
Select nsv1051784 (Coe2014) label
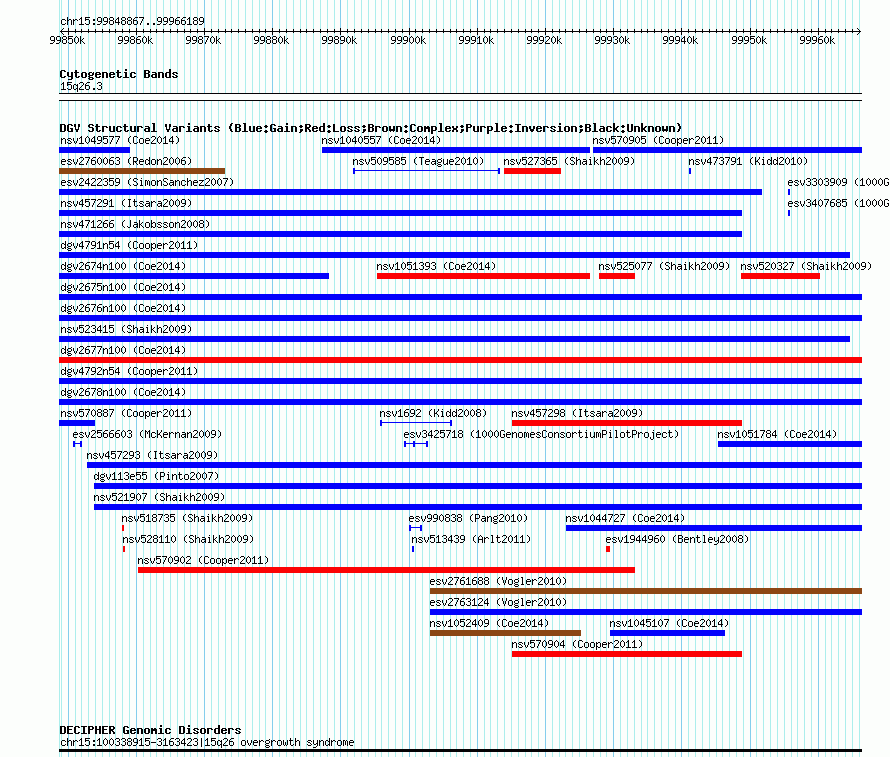click(777, 434)
